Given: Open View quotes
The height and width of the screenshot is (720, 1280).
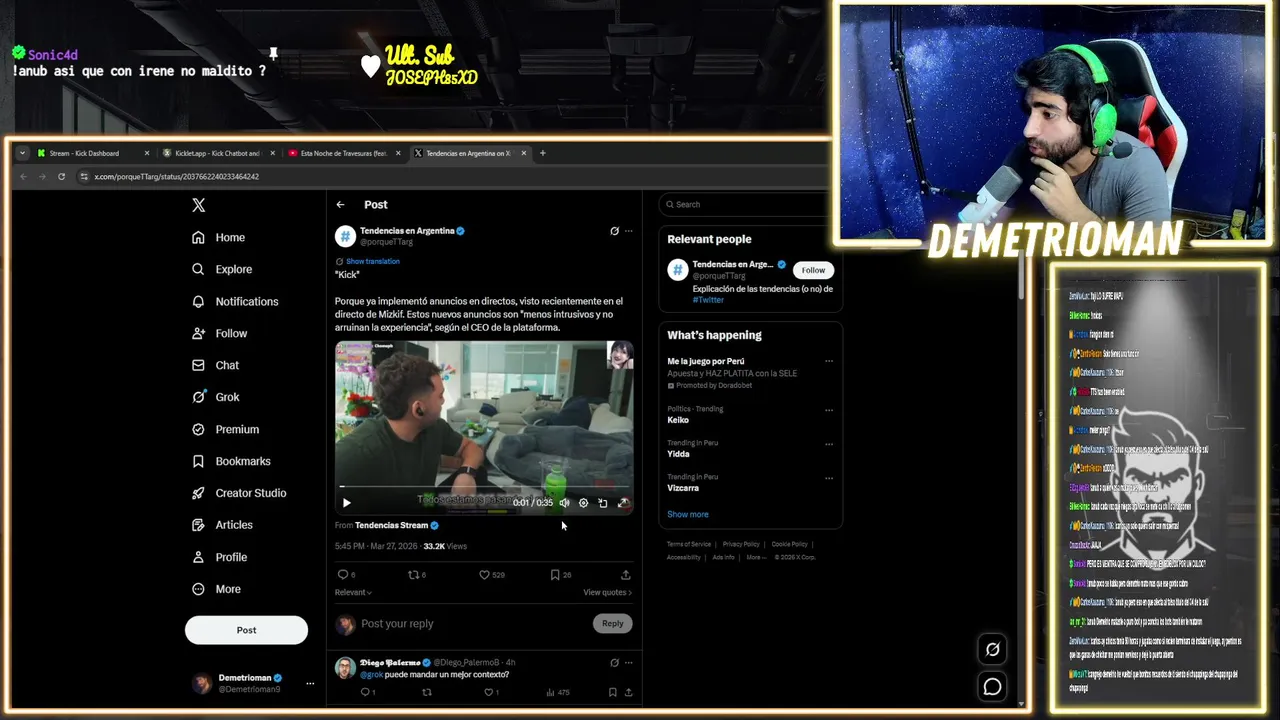Looking at the screenshot, I should [607, 592].
